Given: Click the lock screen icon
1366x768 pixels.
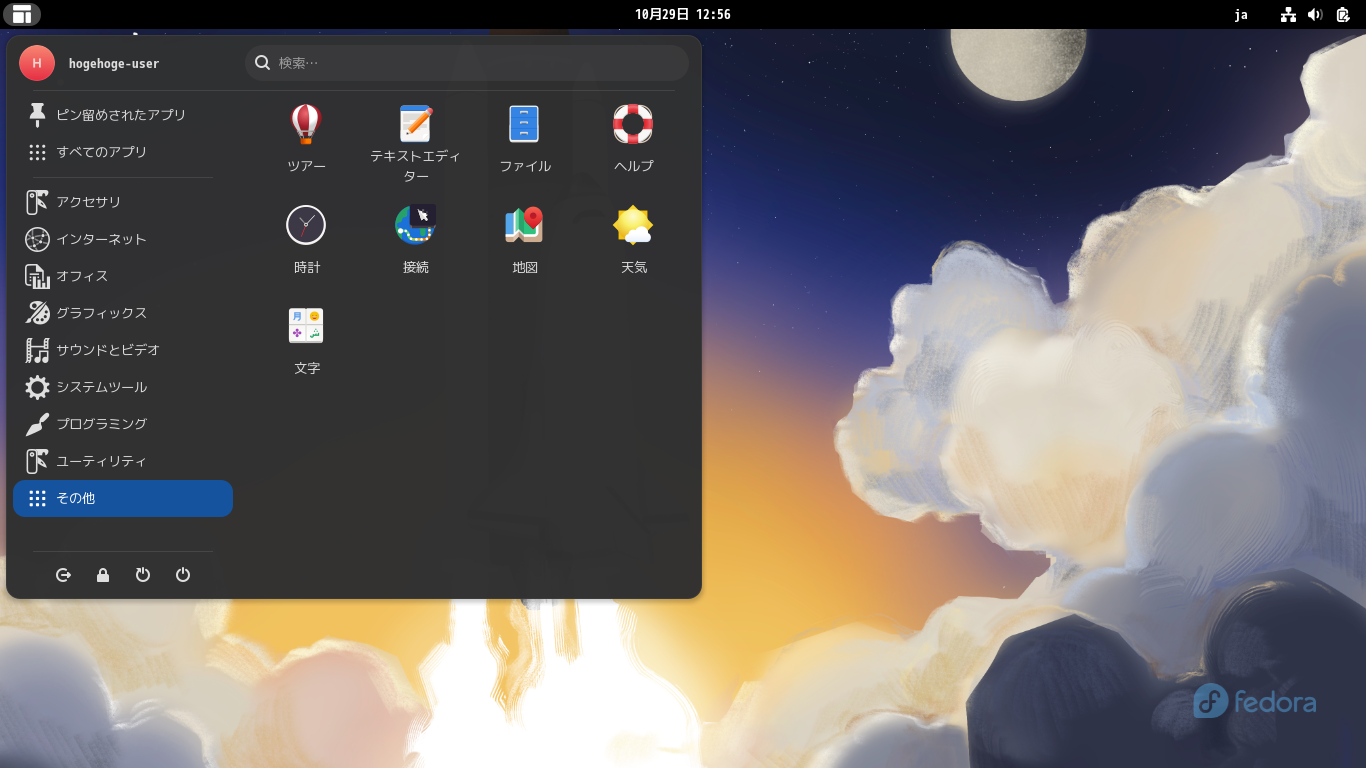Looking at the screenshot, I should click(x=103, y=575).
